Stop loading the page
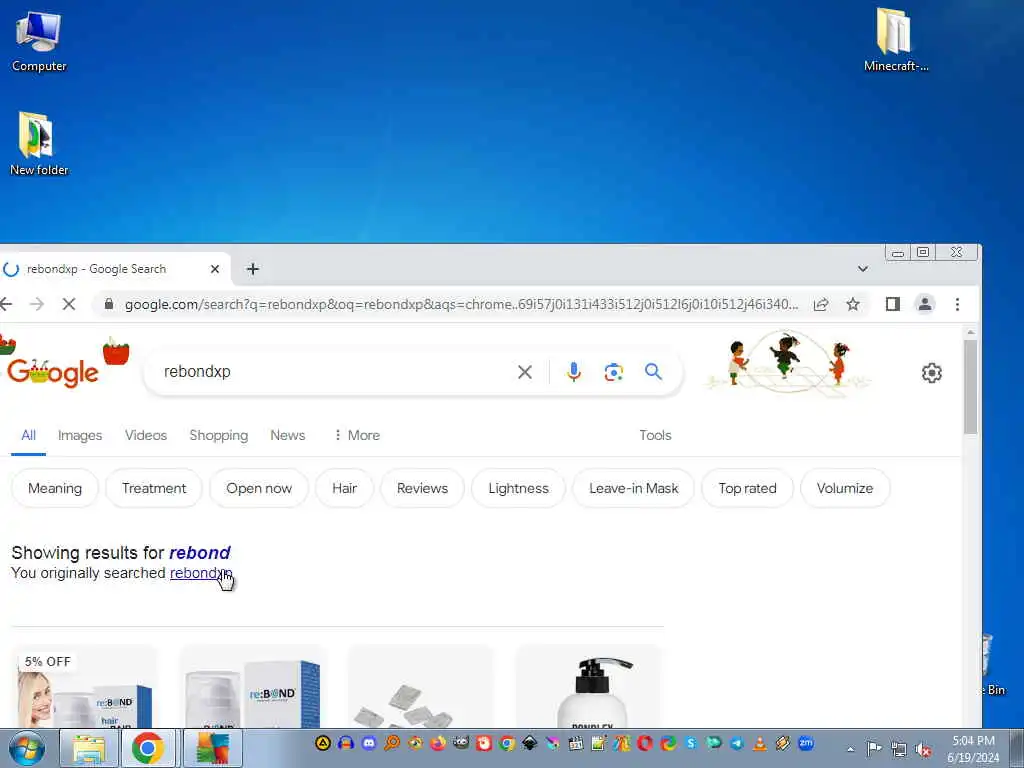Image resolution: width=1024 pixels, height=768 pixels. click(x=69, y=304)
